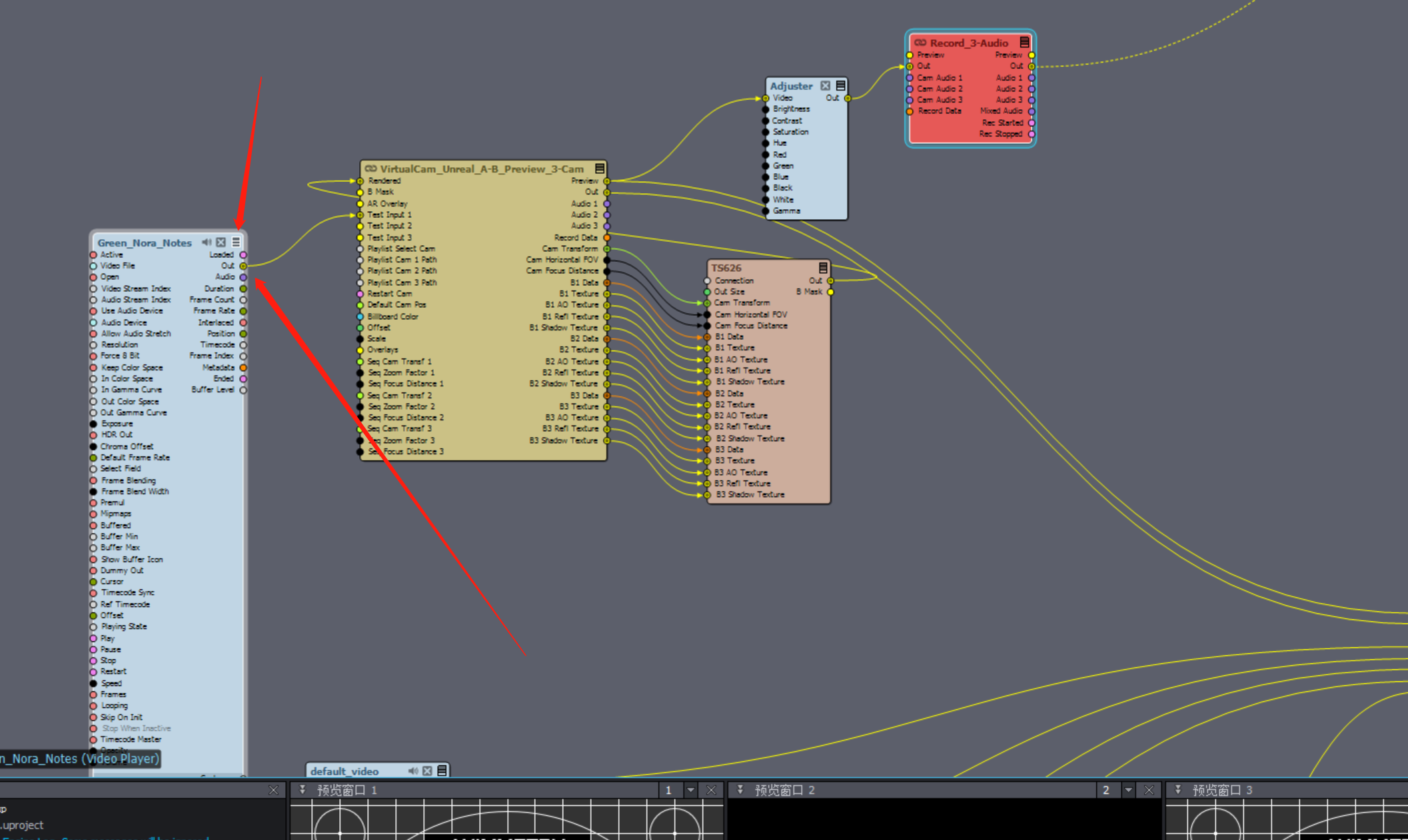The width and height of the screenshot is (1408, 840).
Task: Expand 预览窗口 3 panel options arrow
Action: [1178, 789]
